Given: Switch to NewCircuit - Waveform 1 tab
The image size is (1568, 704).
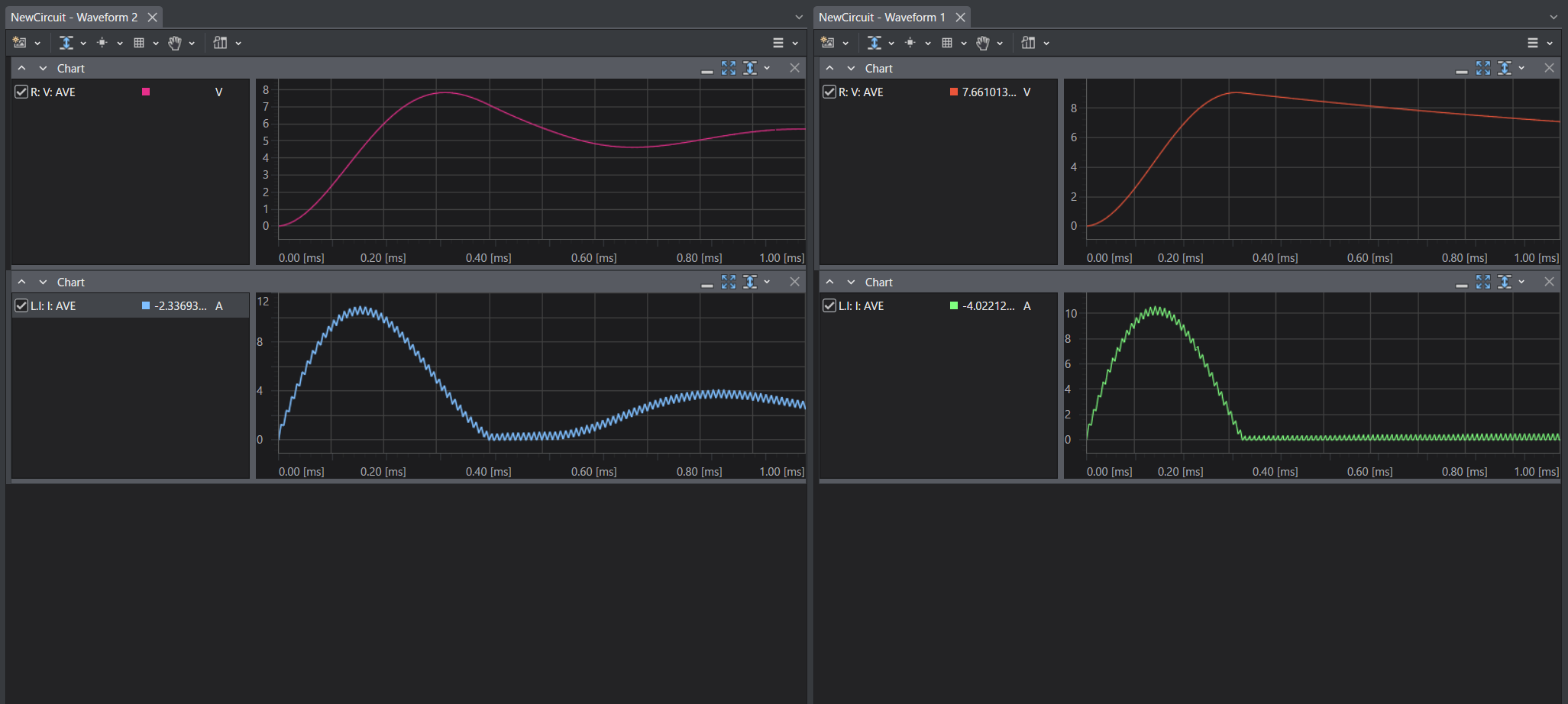Looking at the screenshot, I should point(882,17).
